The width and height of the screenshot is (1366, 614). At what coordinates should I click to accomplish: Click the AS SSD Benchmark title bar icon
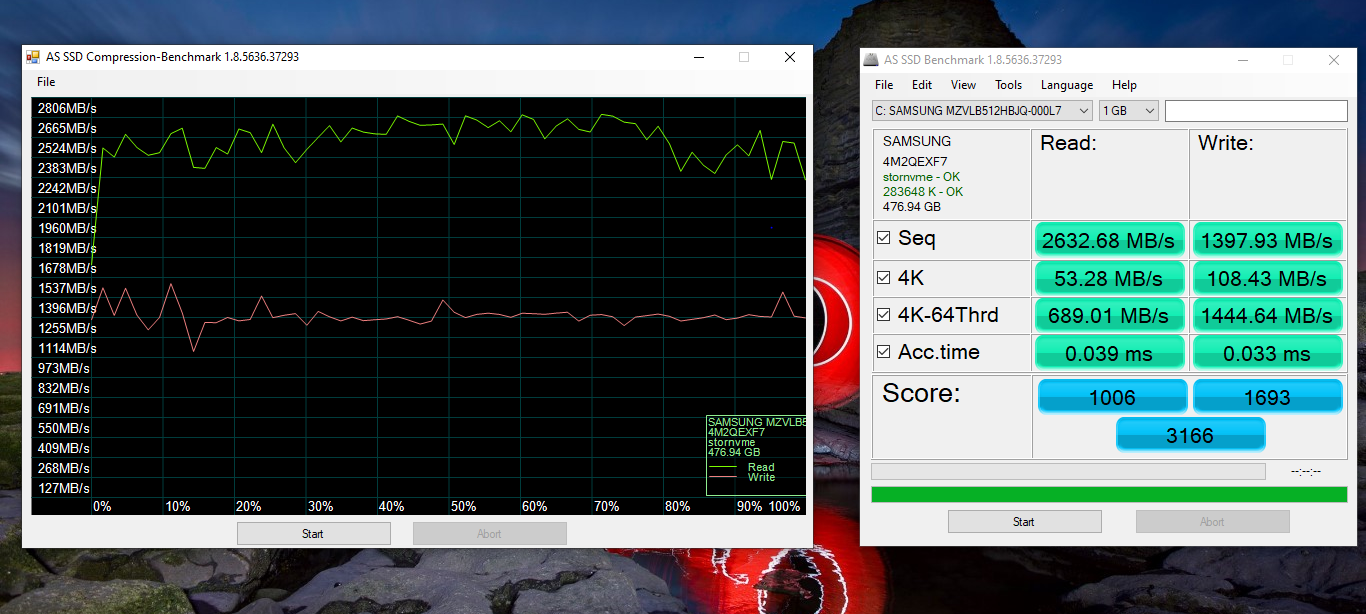coord(872,60)
